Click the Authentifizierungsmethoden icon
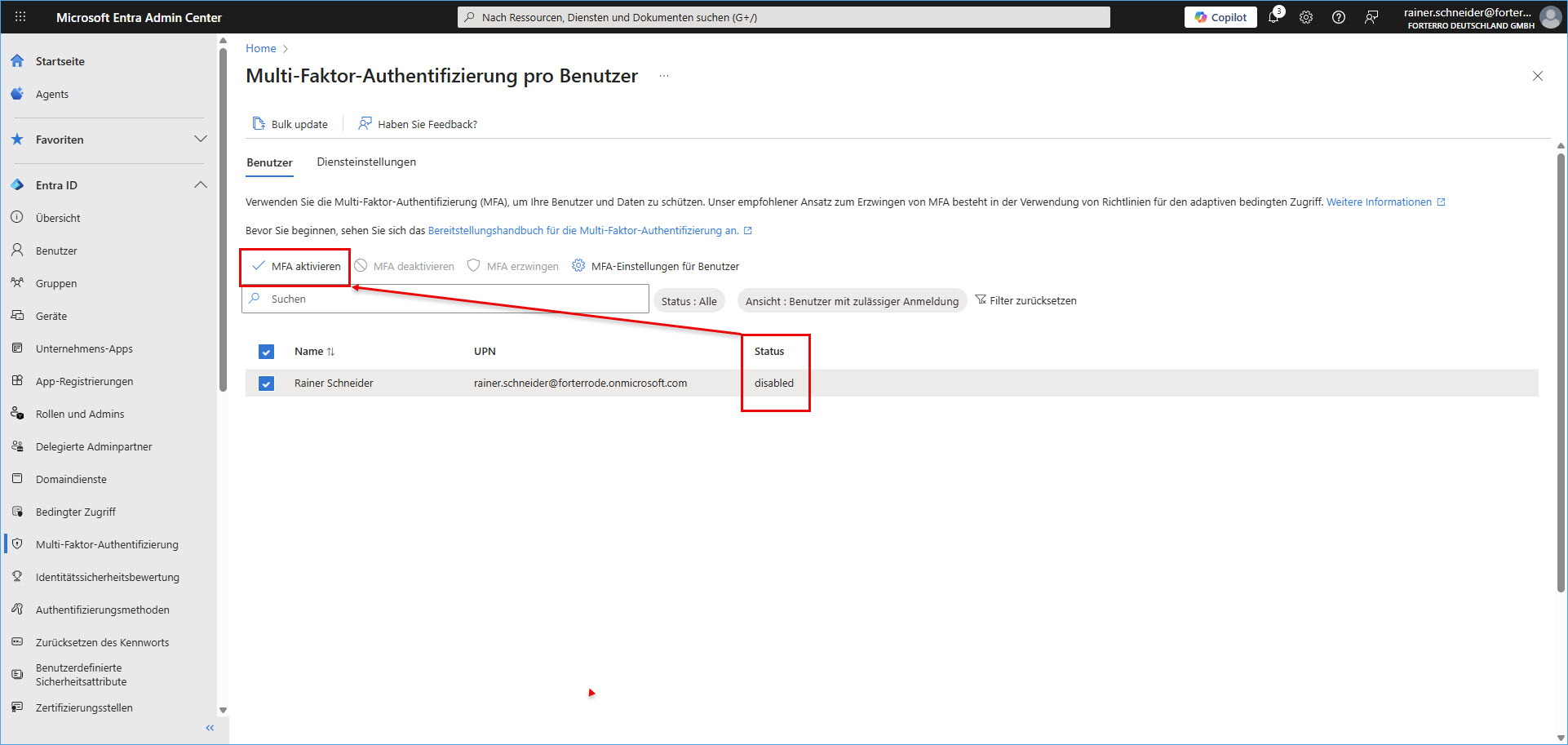This screenshot has width=1568, height=745. click(17, 610)
